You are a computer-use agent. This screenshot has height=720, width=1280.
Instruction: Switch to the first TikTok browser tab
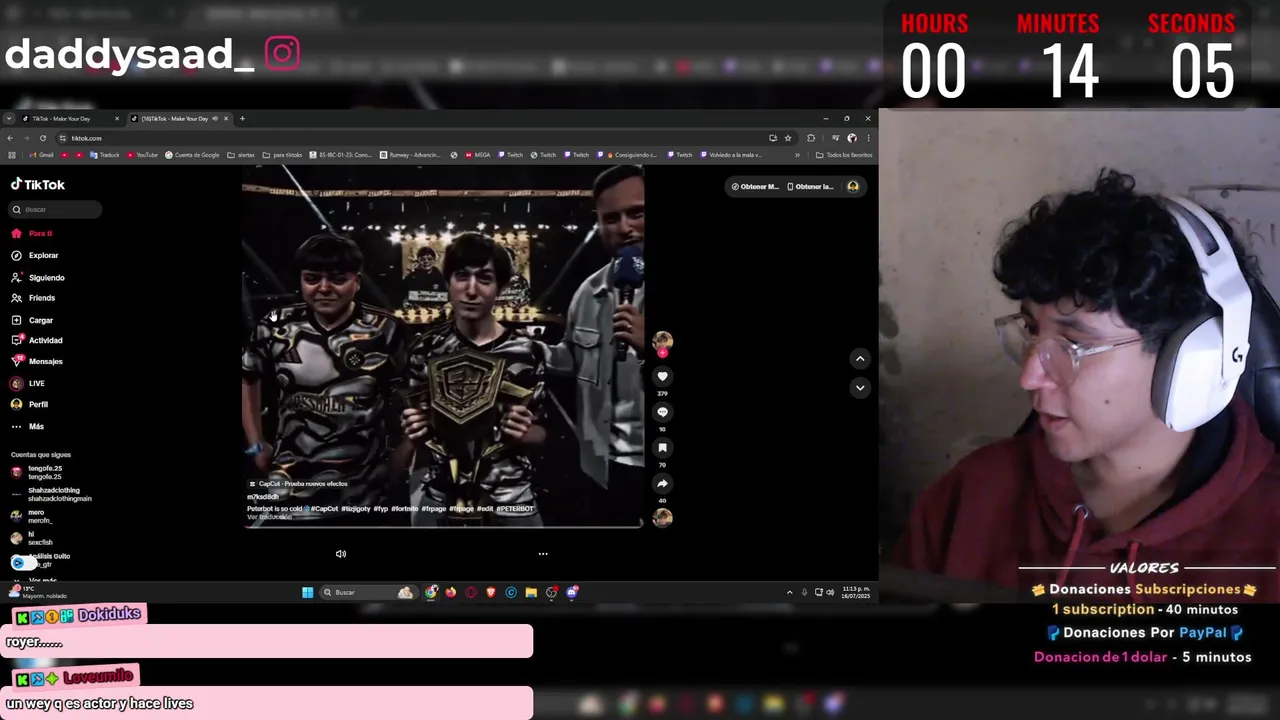click(x=70, y=119)
